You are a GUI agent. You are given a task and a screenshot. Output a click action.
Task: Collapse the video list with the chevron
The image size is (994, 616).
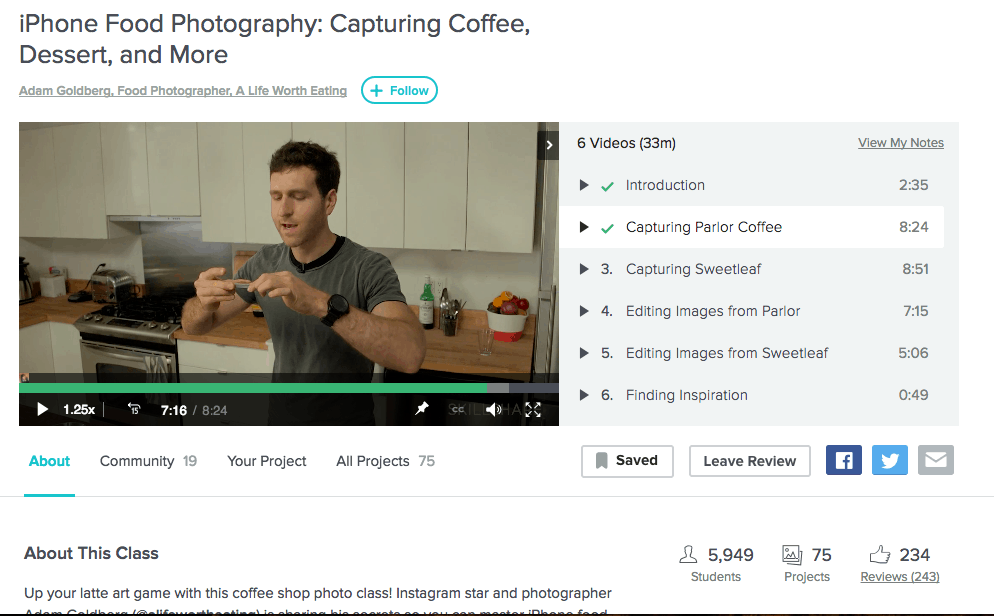pos(549,145)
